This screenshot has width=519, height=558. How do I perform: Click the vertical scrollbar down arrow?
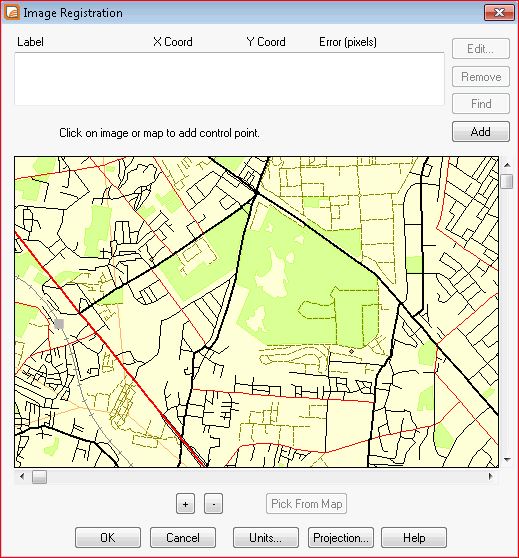point(507,460)
